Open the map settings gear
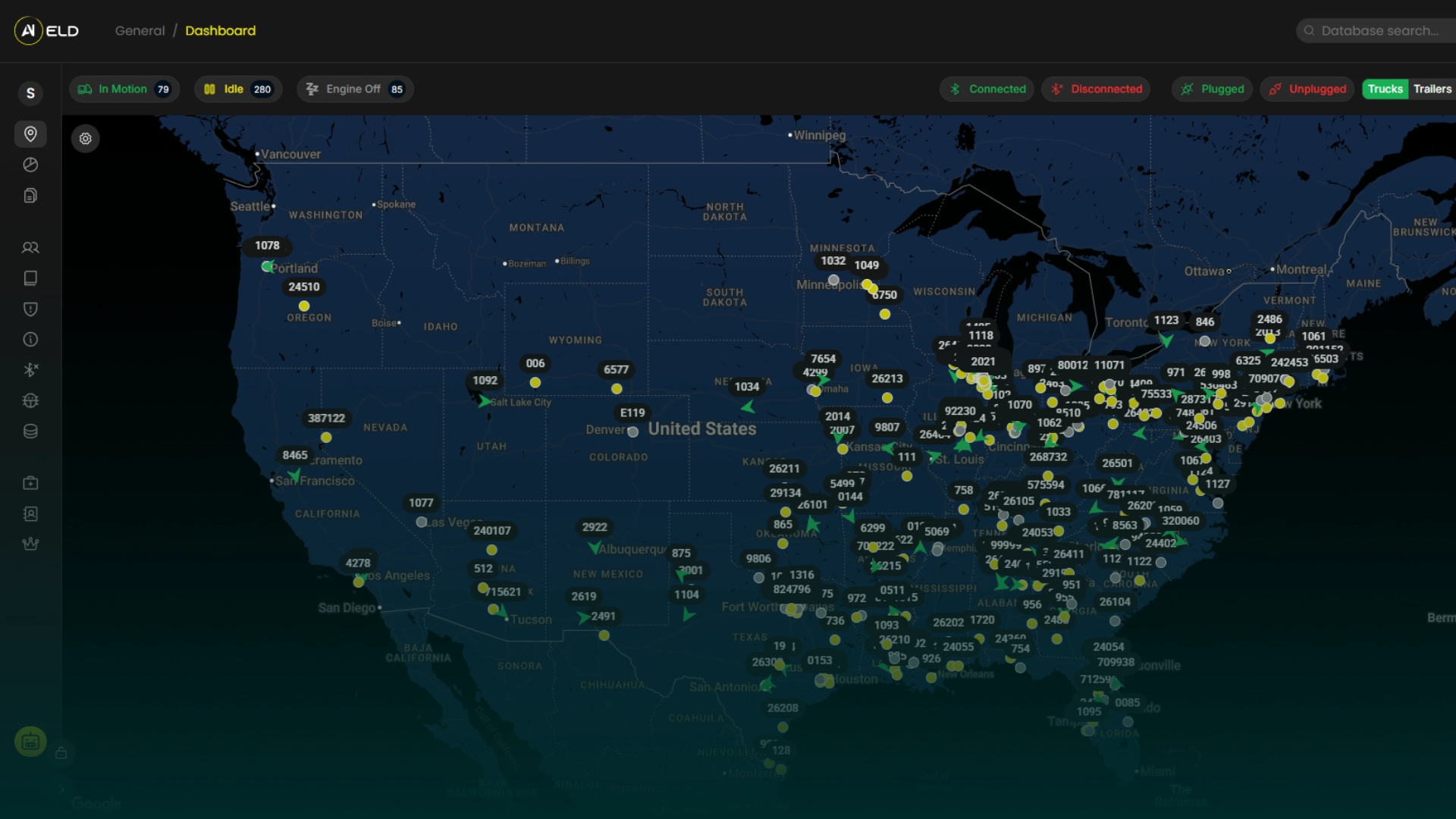Viewport: 1456px width, 819px height. (x=85, y=139)
